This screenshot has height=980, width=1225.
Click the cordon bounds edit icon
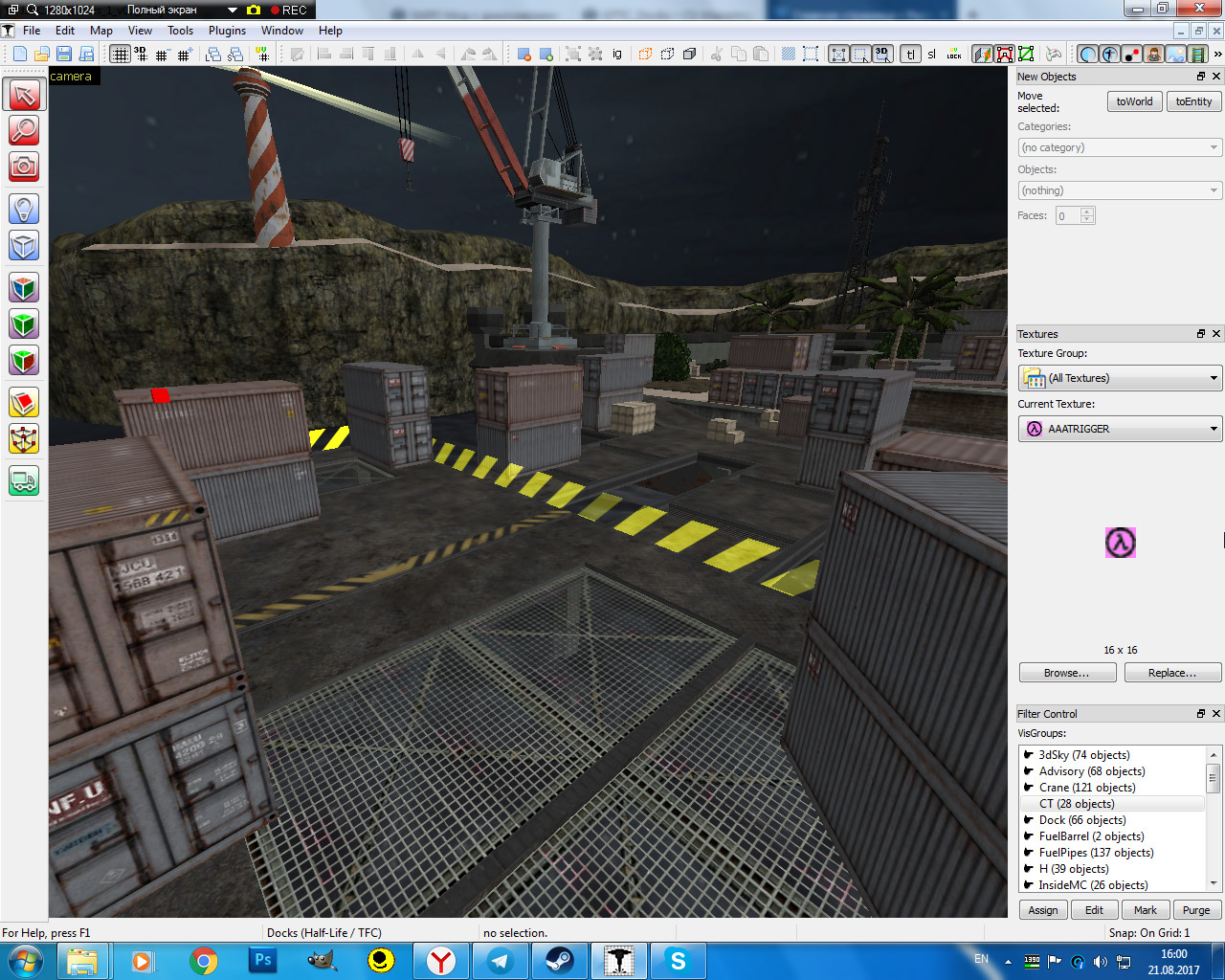811,54
